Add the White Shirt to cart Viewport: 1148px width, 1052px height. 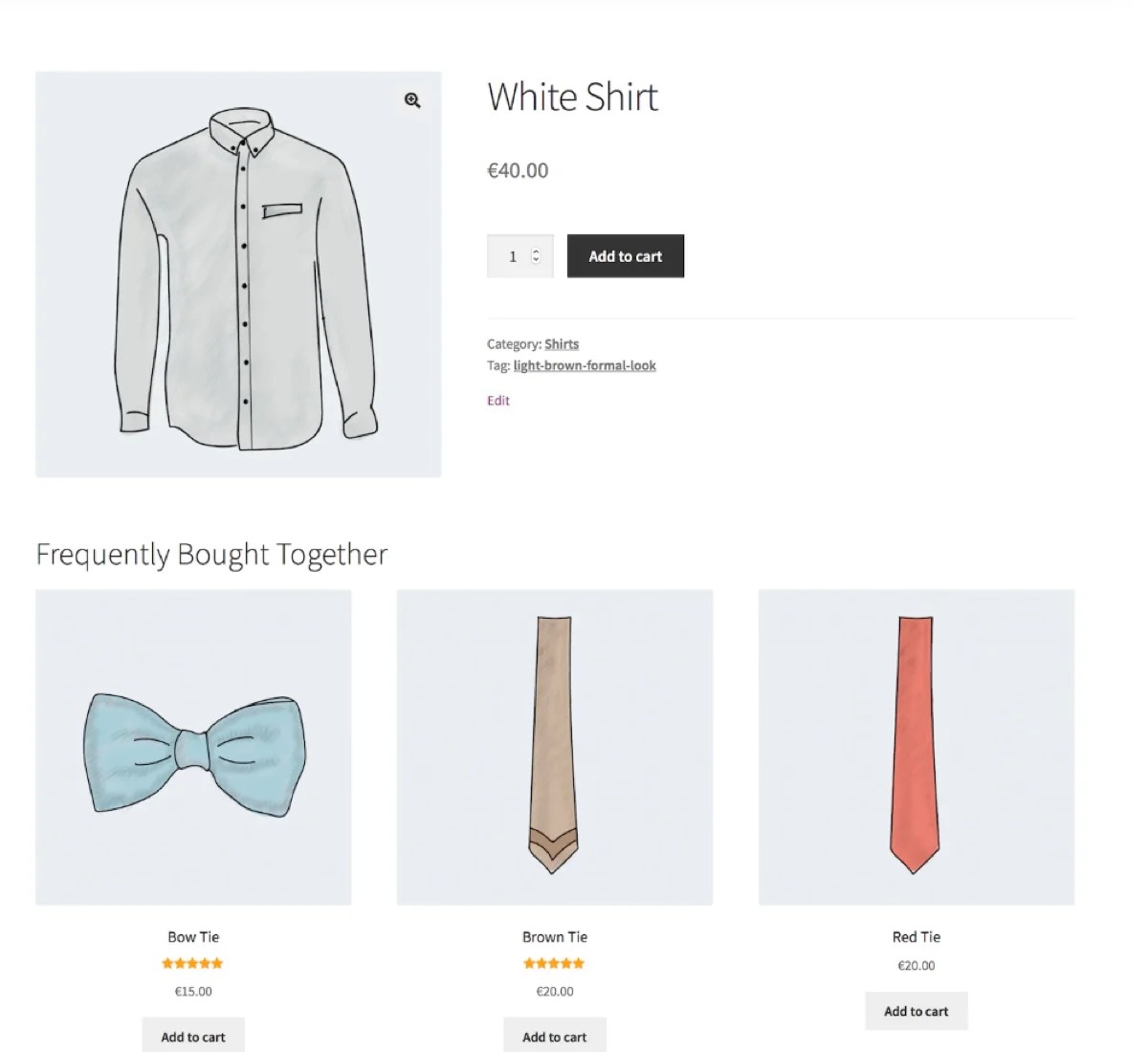click(626, 255)
